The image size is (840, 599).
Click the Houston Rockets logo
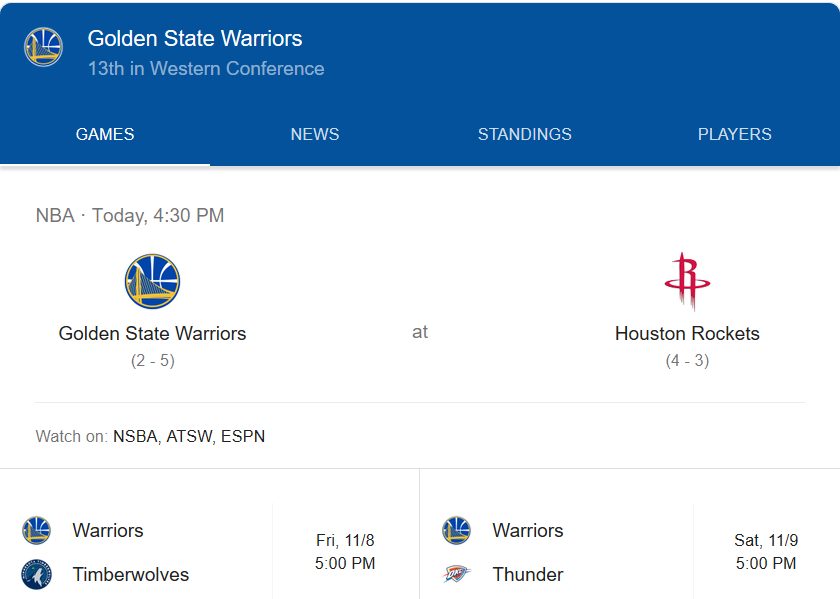pyautogui.click(x=687, y=281)
